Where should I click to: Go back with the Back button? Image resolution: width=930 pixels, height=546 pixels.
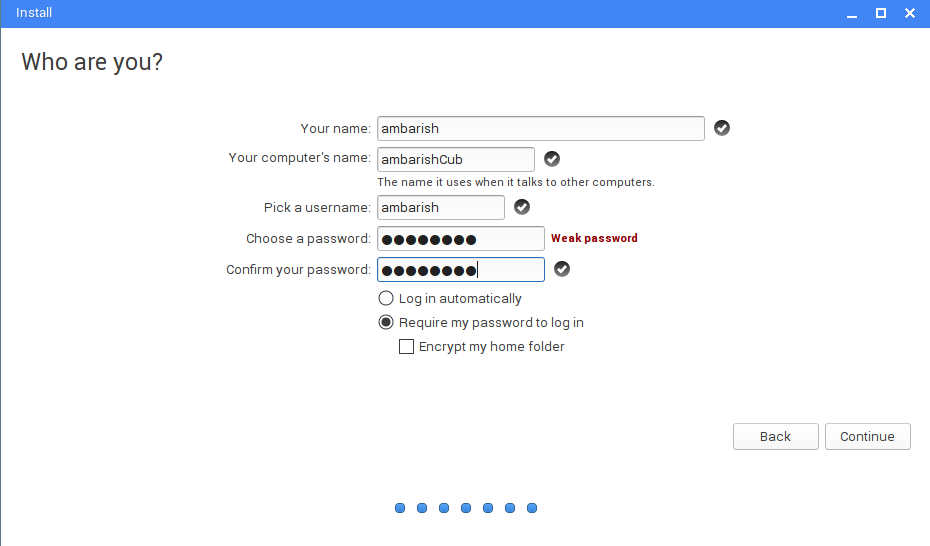[775, 436]
